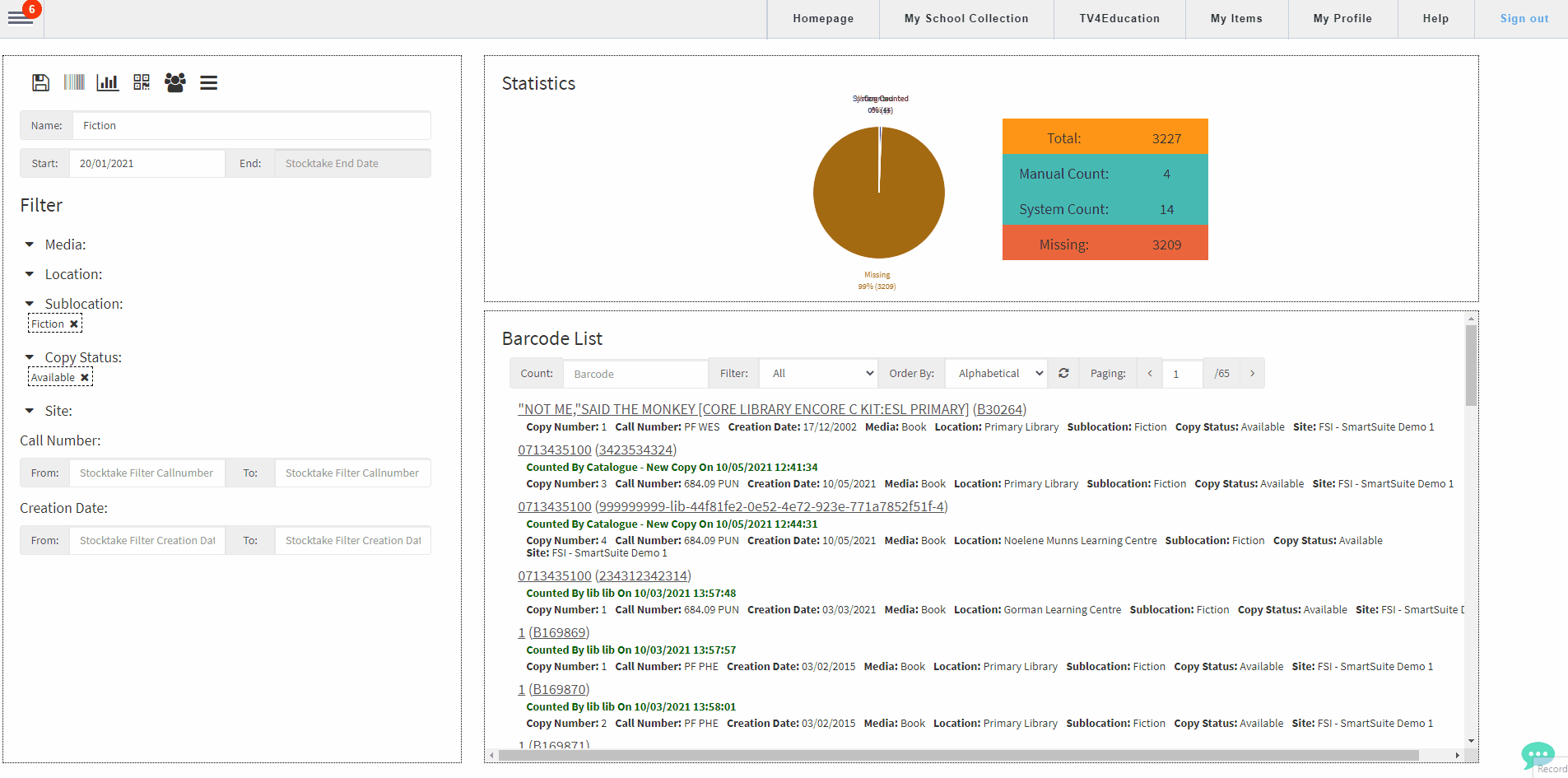This screenshot has width=1568, height=778.
Task: Open the users group icon
Action: tap(174, 82)
